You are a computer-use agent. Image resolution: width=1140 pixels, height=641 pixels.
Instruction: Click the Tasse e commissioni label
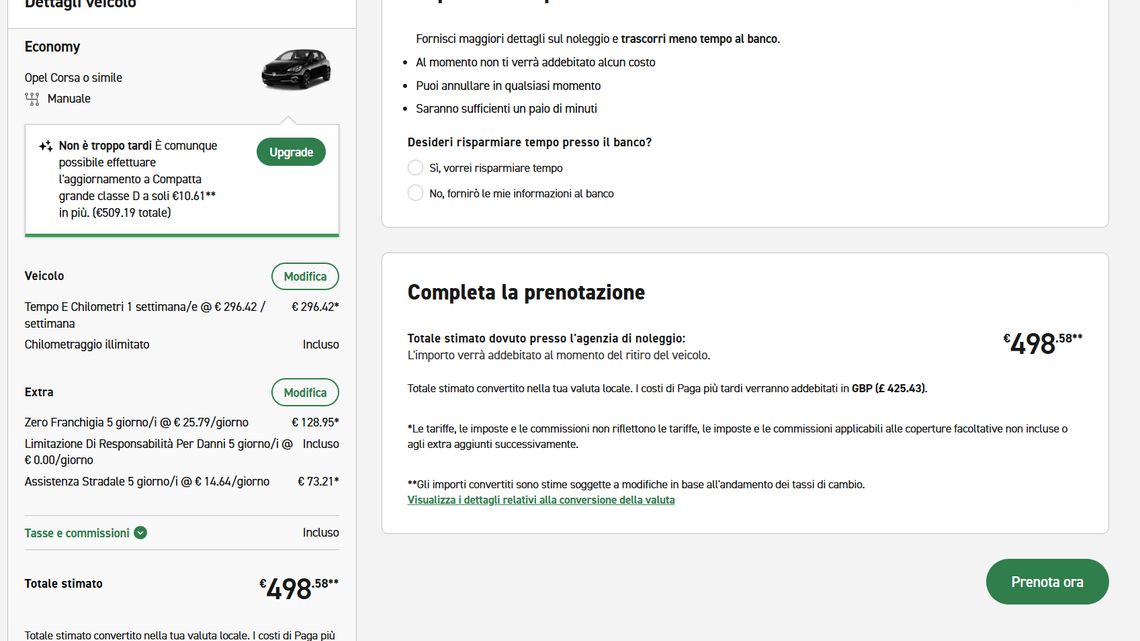77,533
